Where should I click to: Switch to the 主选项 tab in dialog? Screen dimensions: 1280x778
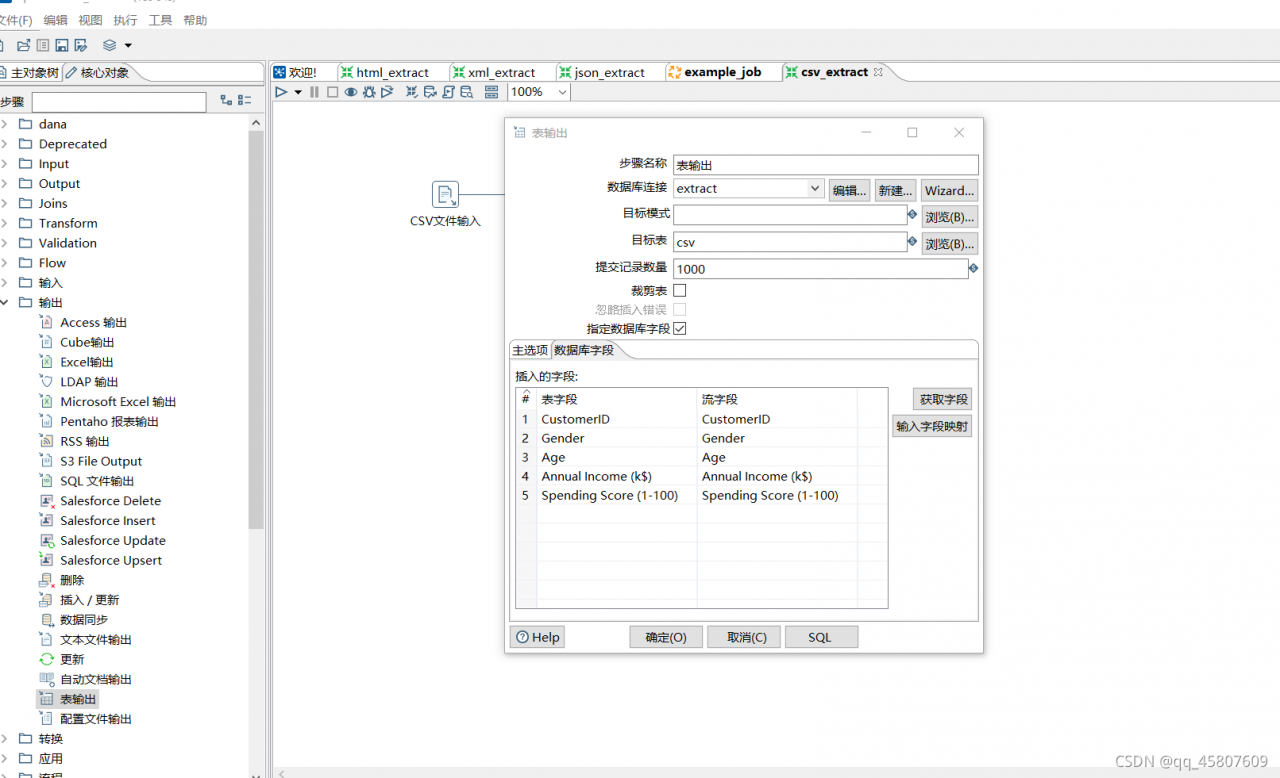coord(530,350)
